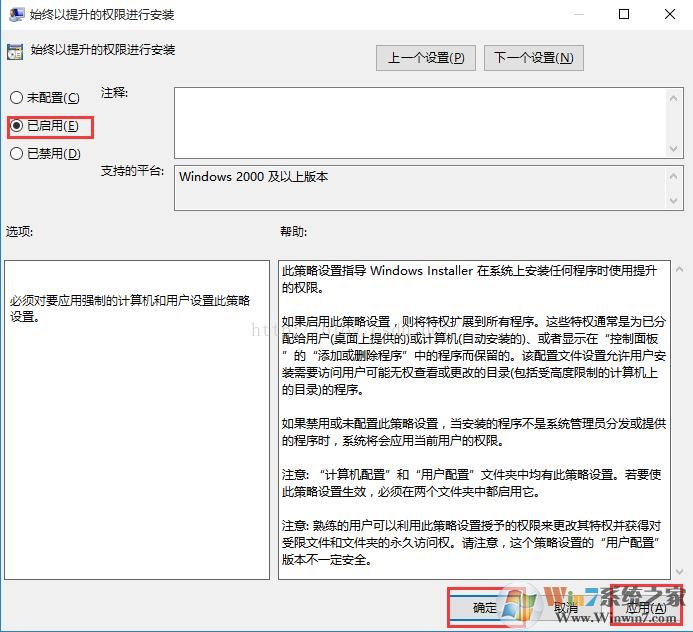Click down arrow of help text scrollbar

click(x=680, y=572)
